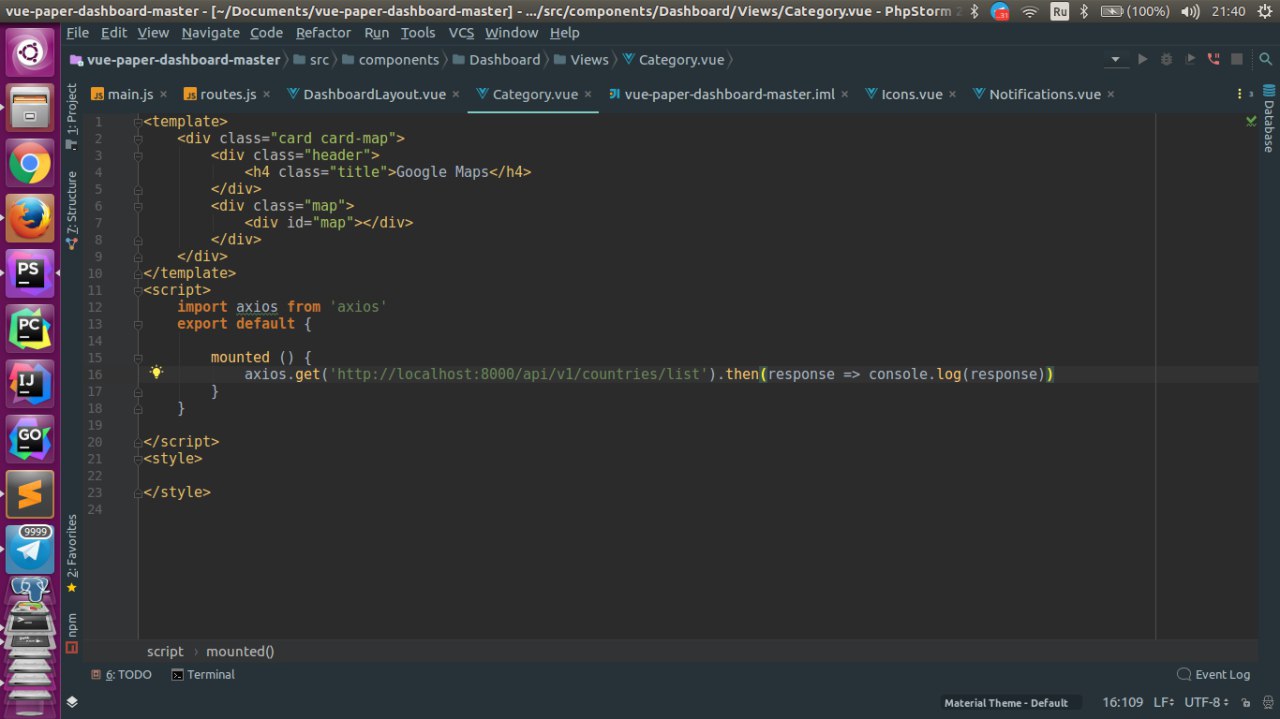Click the 16:109 caret position indicator

pos(1123,702)
